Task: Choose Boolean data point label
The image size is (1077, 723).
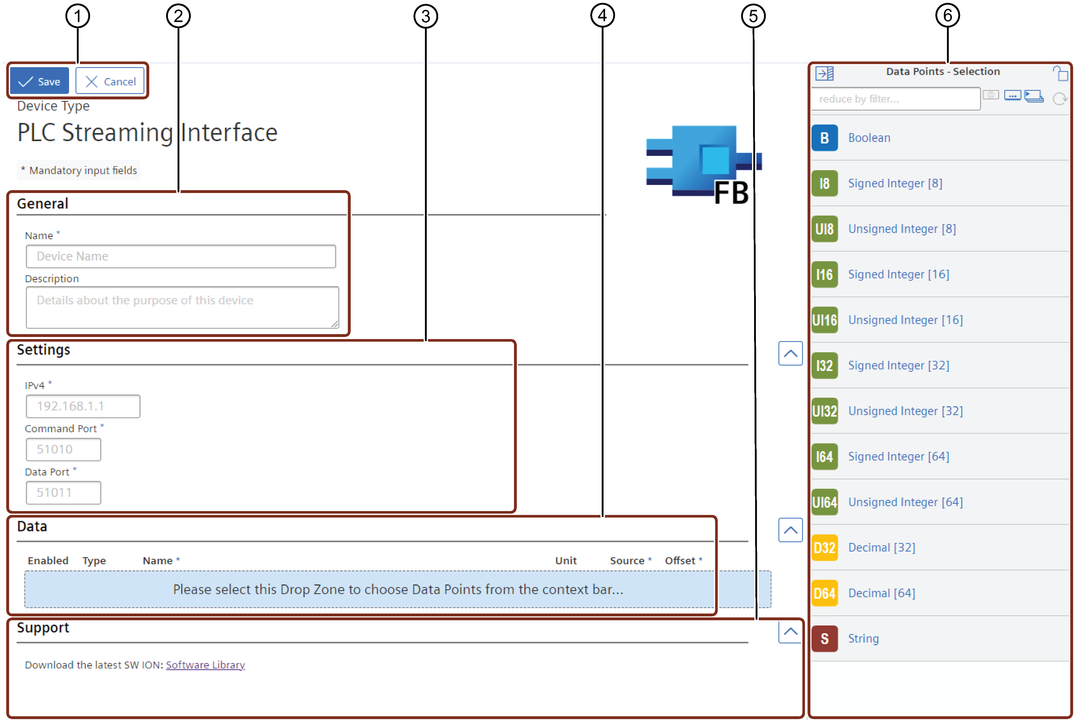Action: click(869, 138)
